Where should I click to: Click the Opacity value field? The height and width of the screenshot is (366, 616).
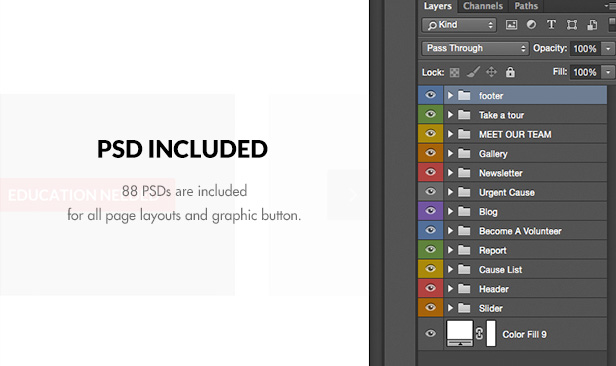coord(585,49)
